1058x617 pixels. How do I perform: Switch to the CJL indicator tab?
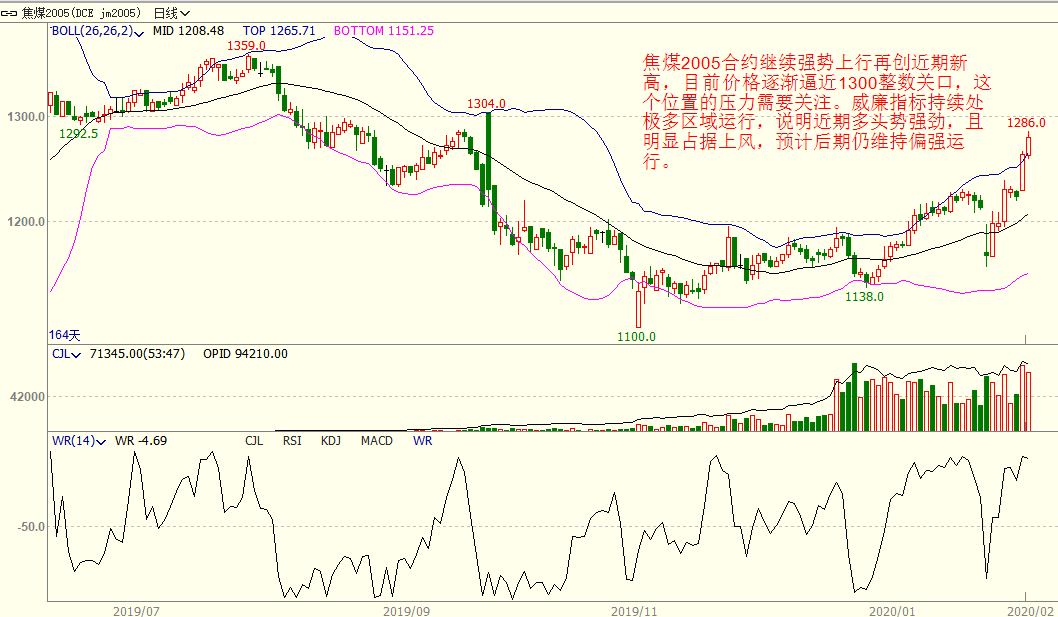(x=255, y=440)
